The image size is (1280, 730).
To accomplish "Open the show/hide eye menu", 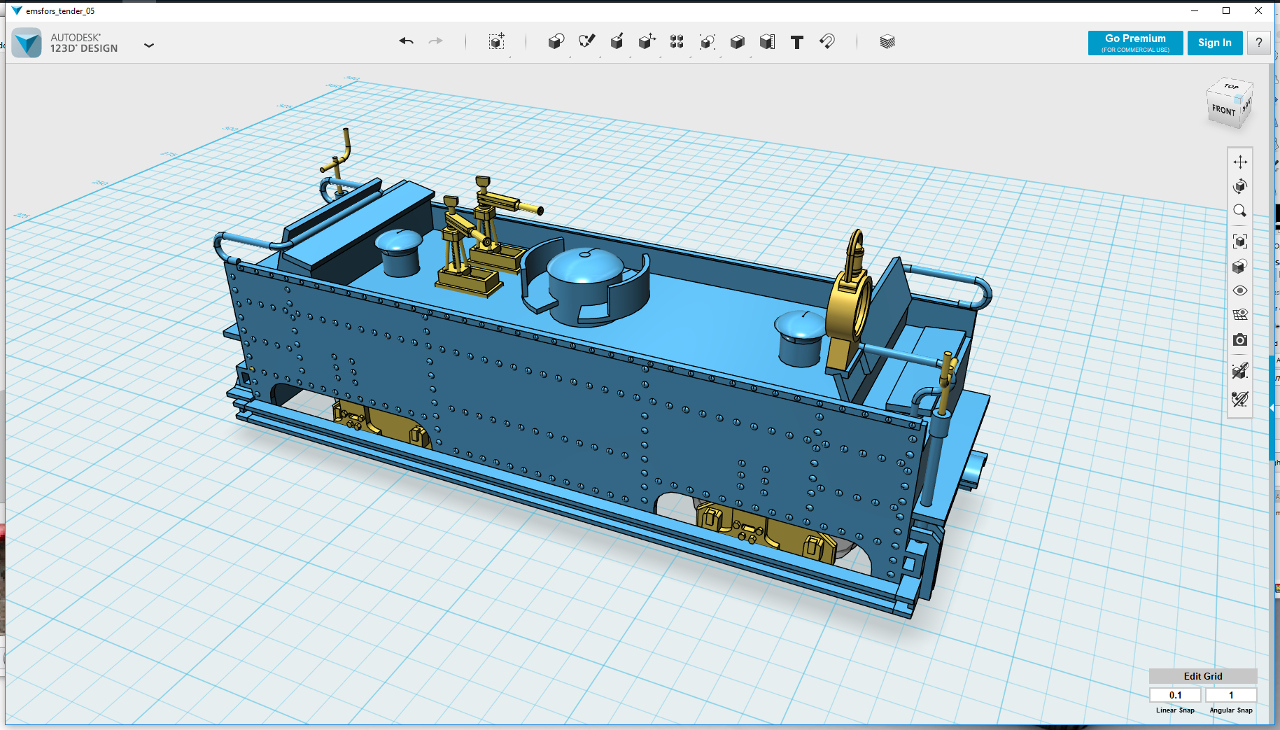I will click(1240, 291).
